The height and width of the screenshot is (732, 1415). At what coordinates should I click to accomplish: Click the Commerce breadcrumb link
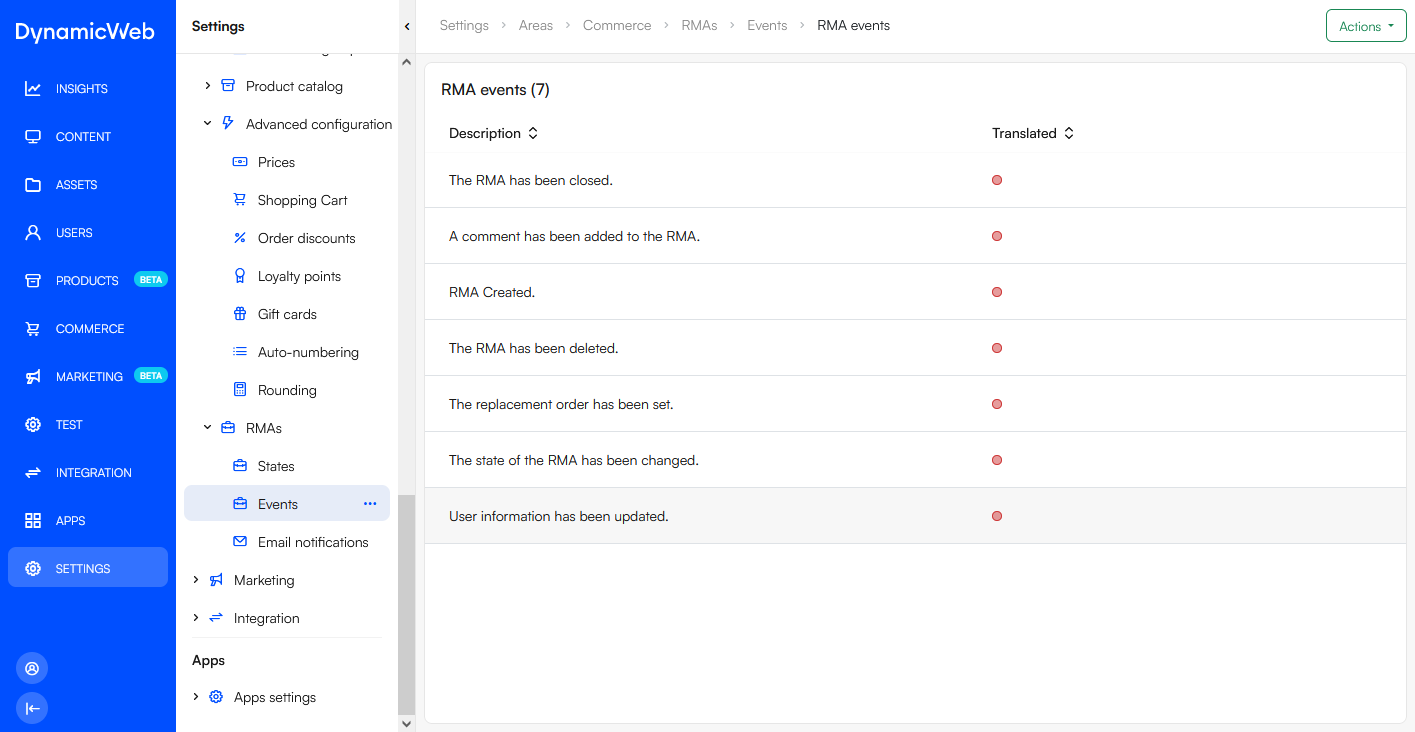617,25
